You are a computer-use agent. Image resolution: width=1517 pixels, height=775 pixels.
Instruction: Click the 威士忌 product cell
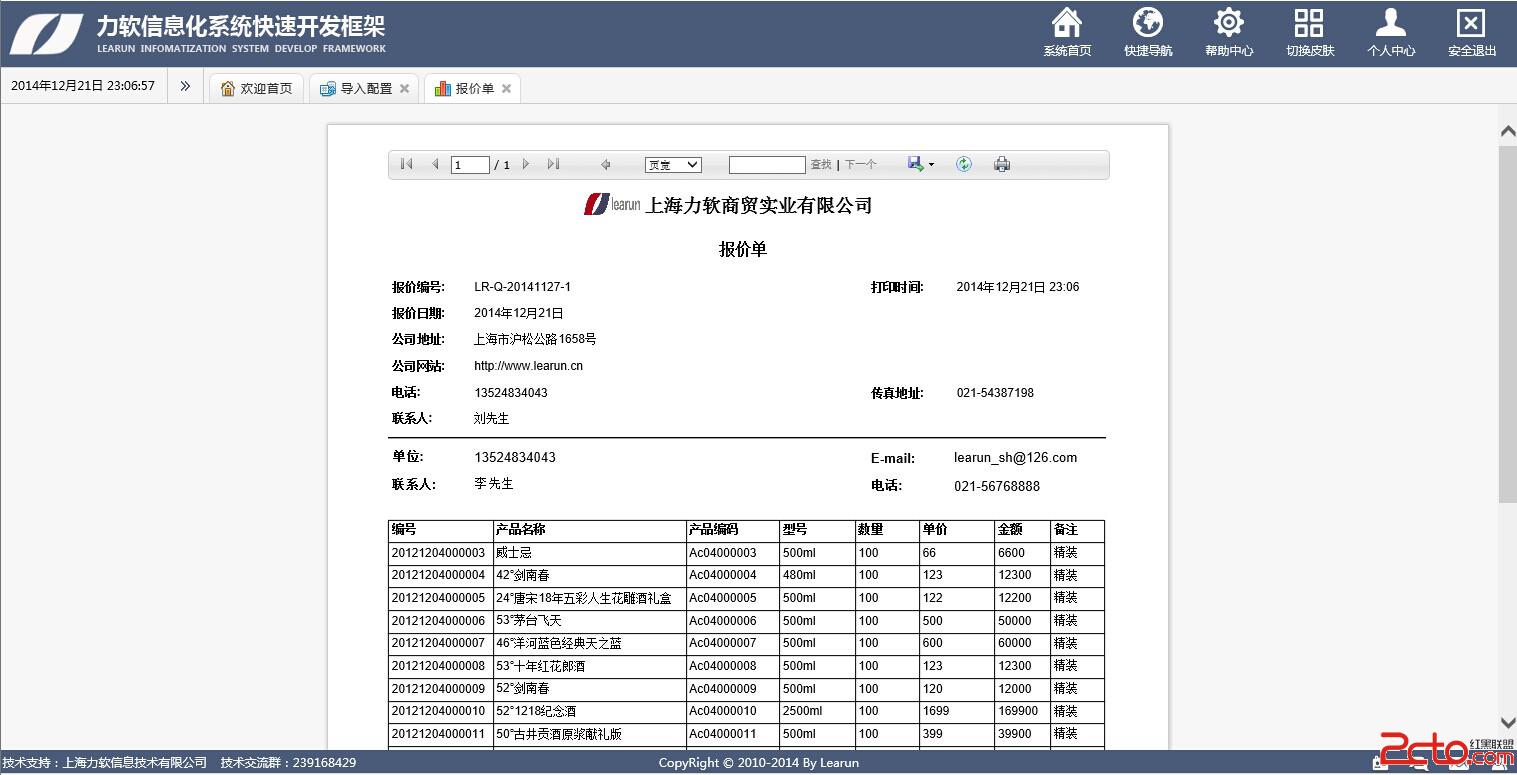click(589, 553)
